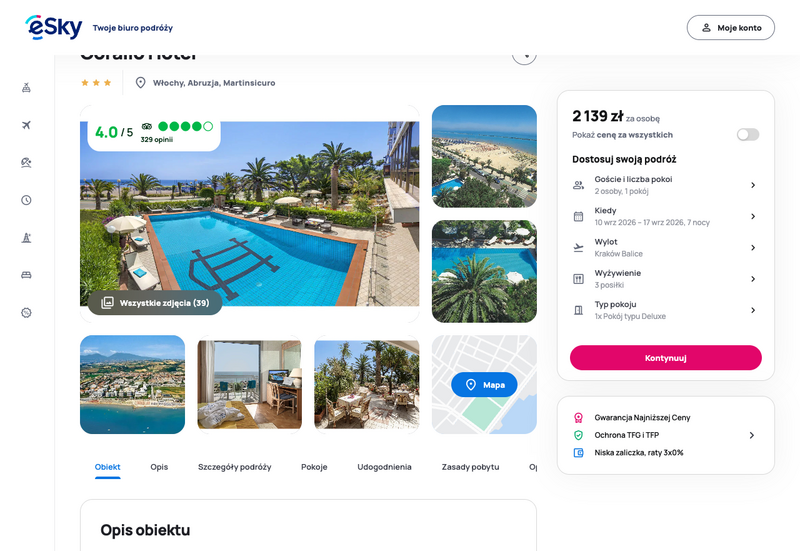Switch to the Udogodnienia tab
Image resolution: width=800 pixels, height=551 pixels.
384,467
